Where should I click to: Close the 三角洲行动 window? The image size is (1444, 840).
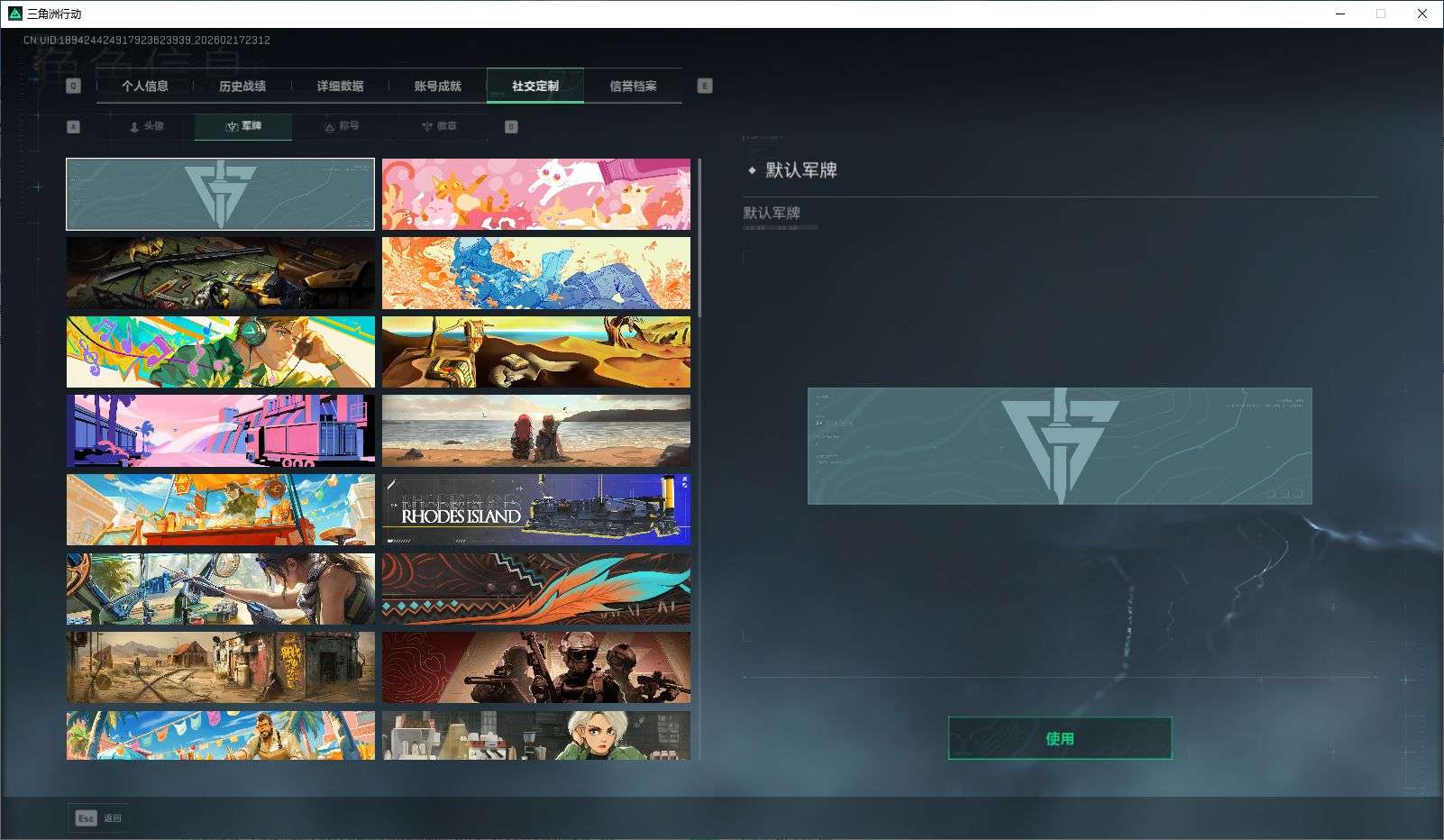tap(1422, 14)
